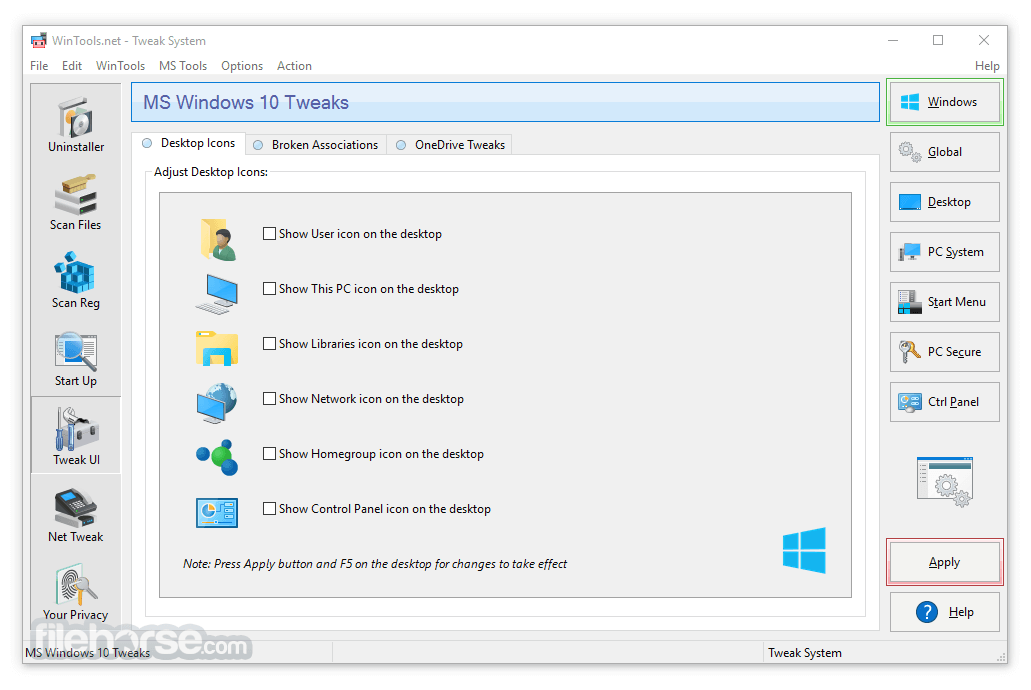Open the Desktop tweaks section

[945, 202]
